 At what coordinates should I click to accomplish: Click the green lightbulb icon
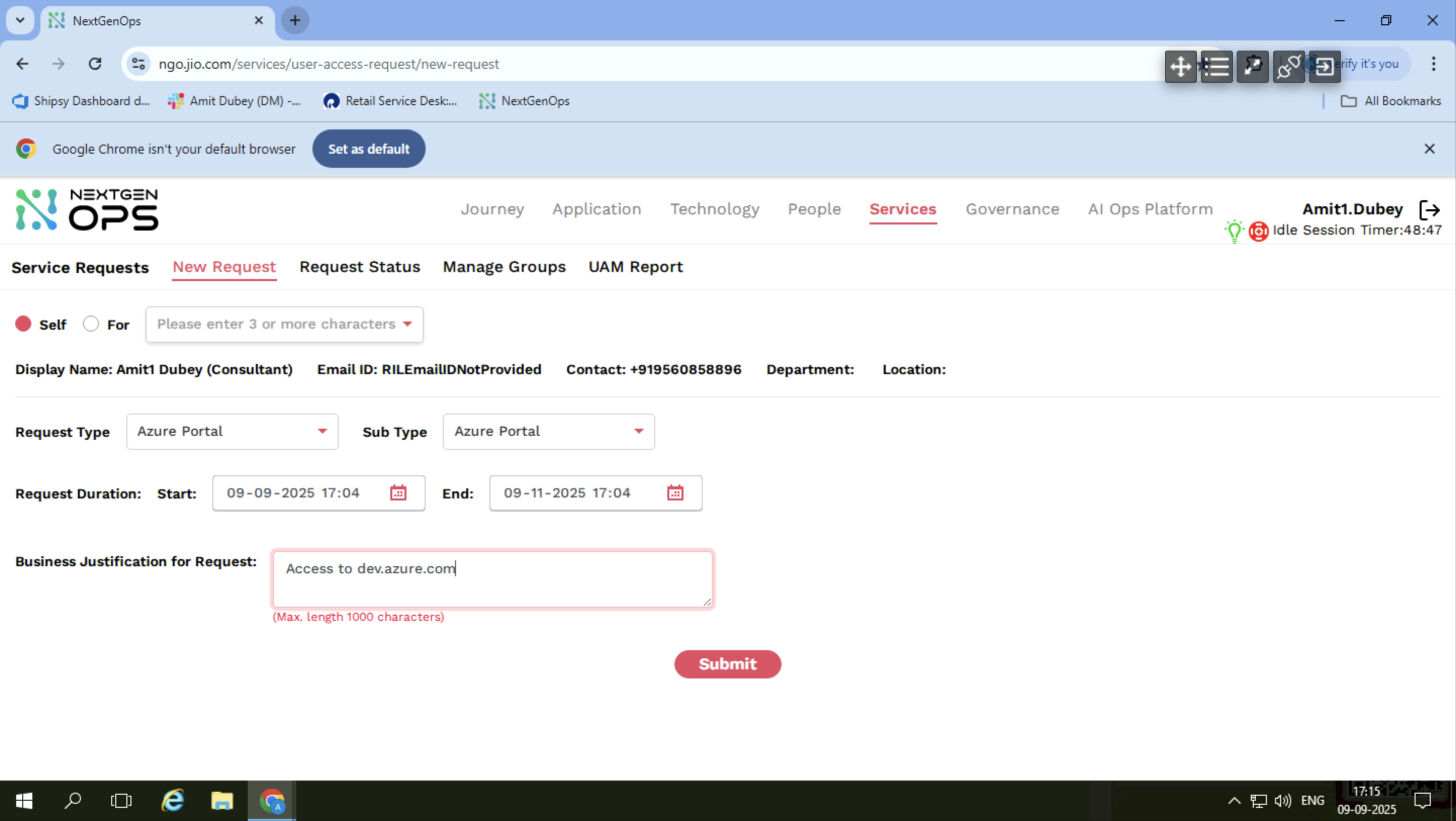(x=1234, y=231)
